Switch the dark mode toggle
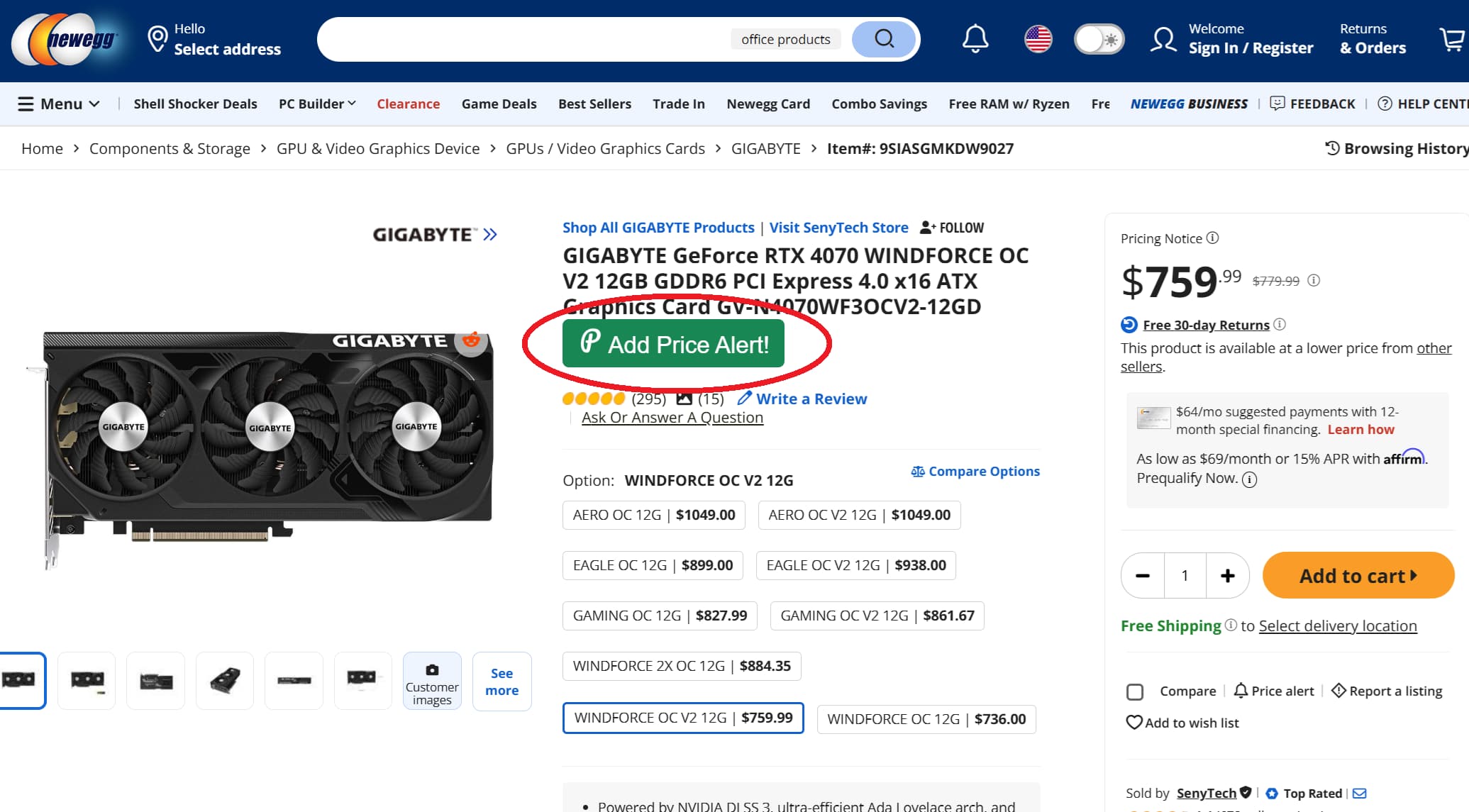This screenshot has width=1469, height=812. point(1099,39)
